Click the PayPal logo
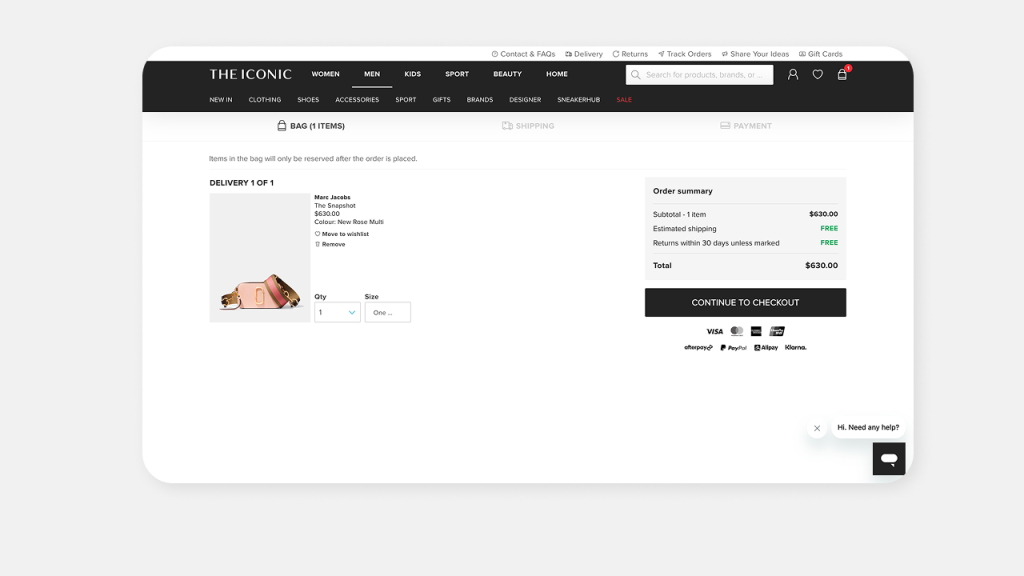 [733, 347]
